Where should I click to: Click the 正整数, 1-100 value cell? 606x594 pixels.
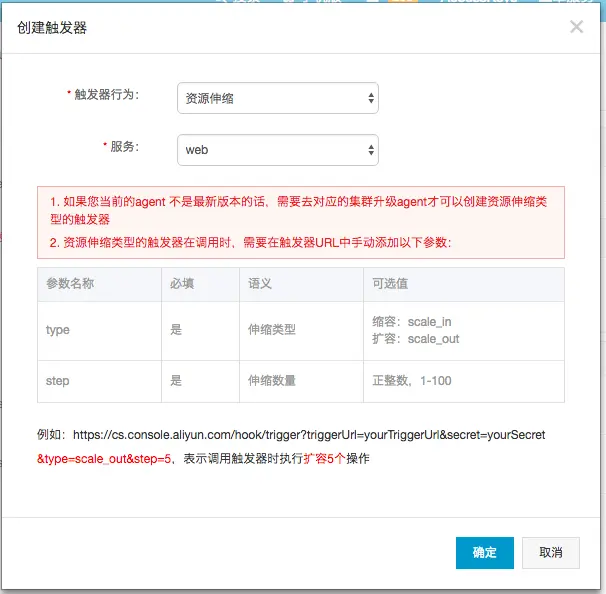pyautogui.click(x=464, y=381)
